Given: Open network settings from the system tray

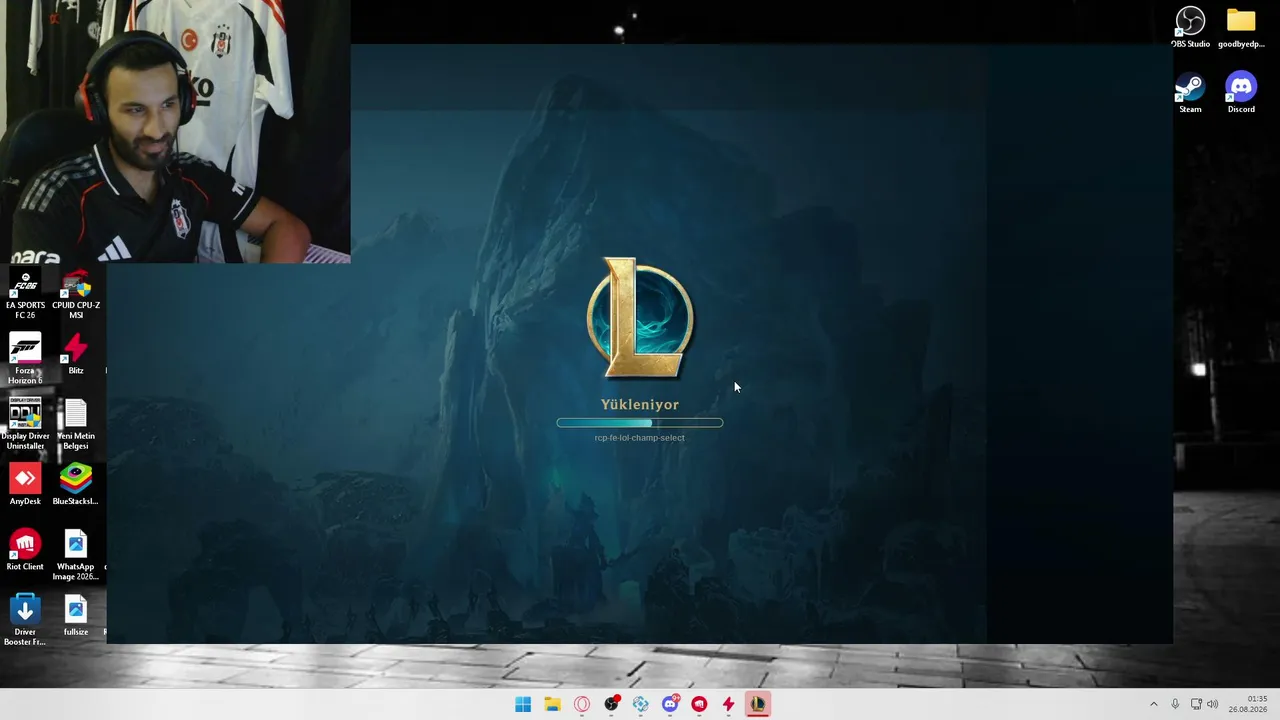Looking at the screenshot, I should pos(1196,704).
